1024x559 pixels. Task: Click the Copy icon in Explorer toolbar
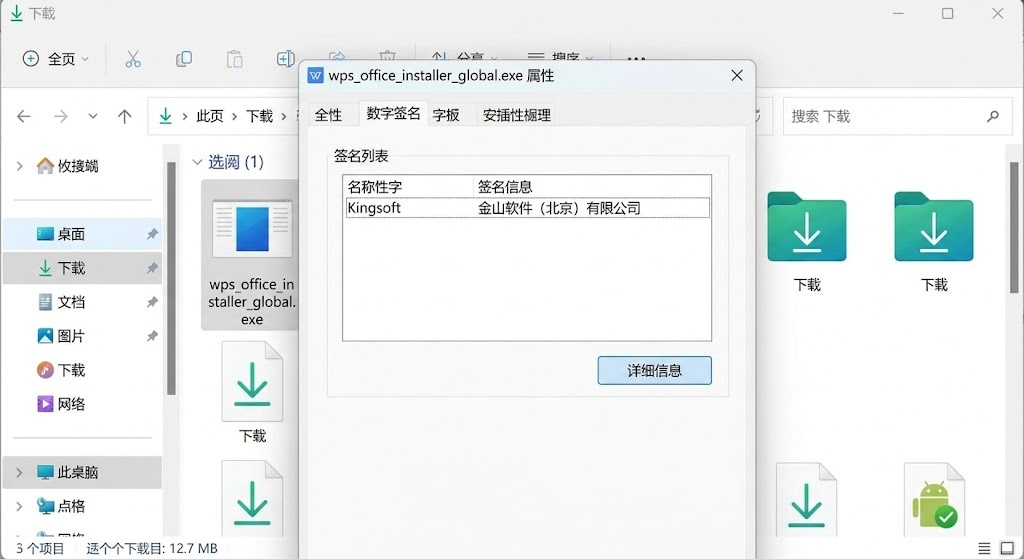tap(184, 59)
